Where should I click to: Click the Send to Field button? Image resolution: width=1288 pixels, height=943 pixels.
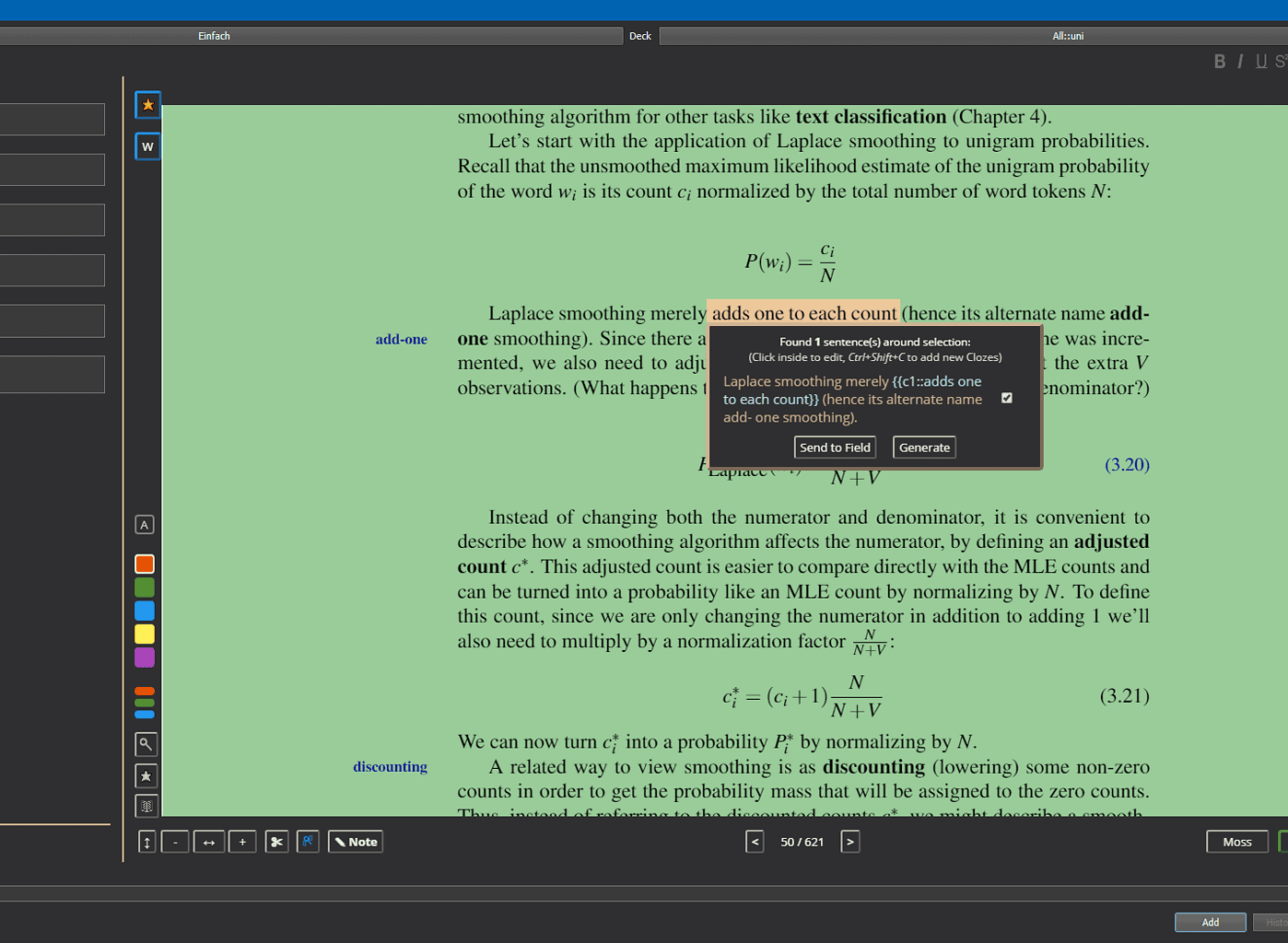pos(835,448)
